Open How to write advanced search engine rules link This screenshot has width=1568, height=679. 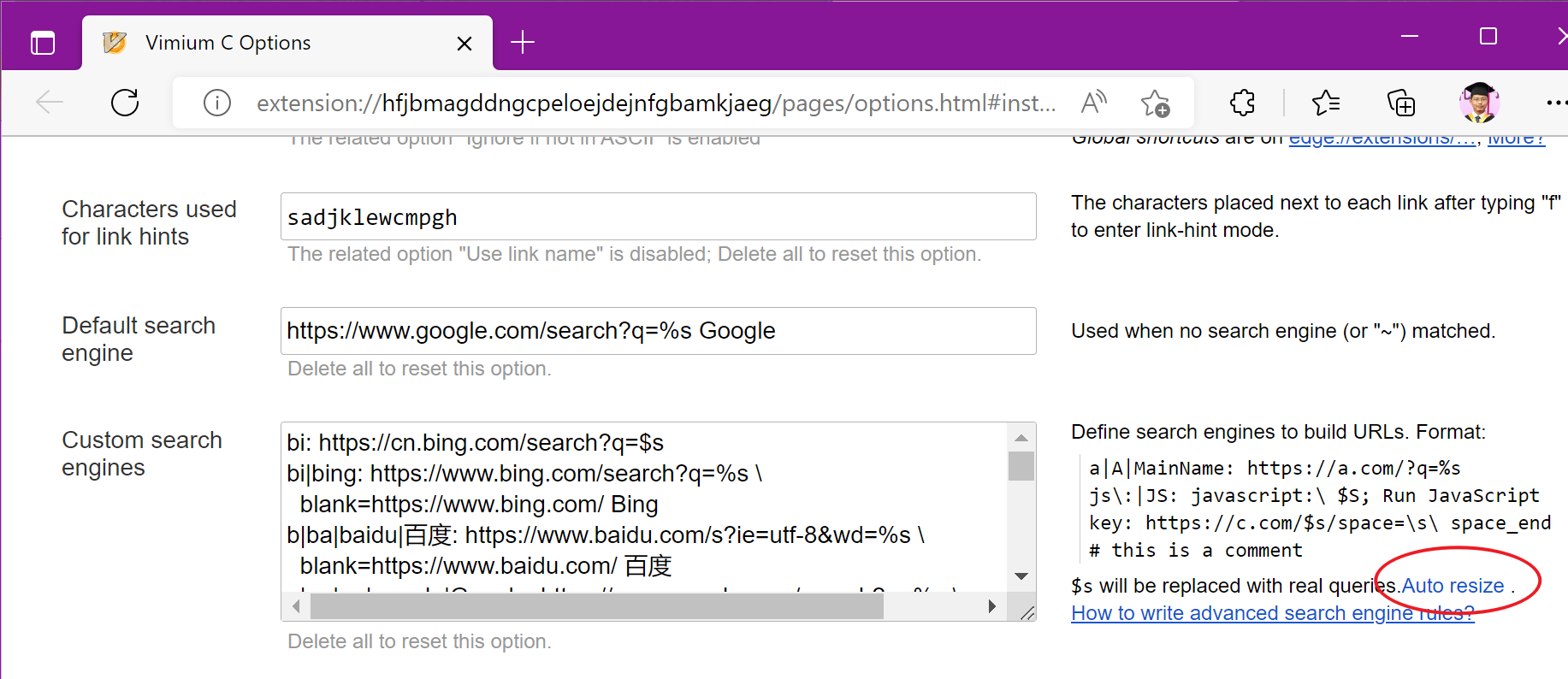(x=1272, y=613)
